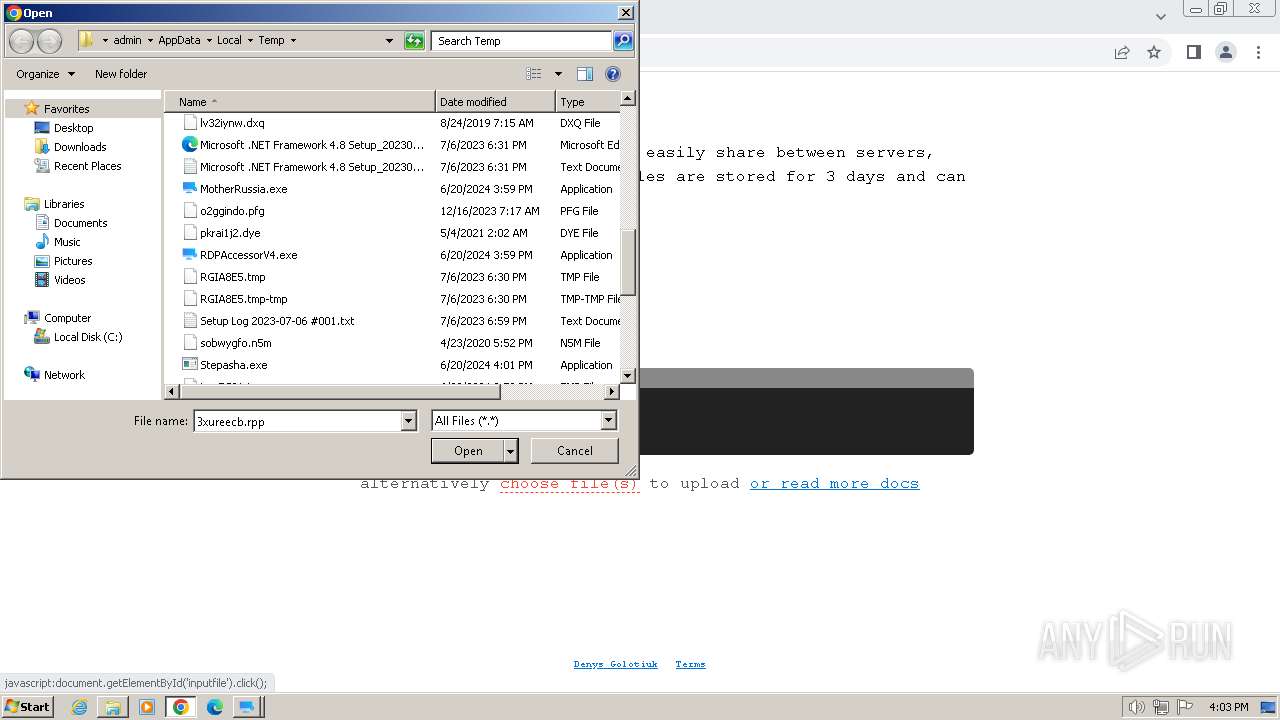Select Local Disk (C:) in navigation pane

88,337
